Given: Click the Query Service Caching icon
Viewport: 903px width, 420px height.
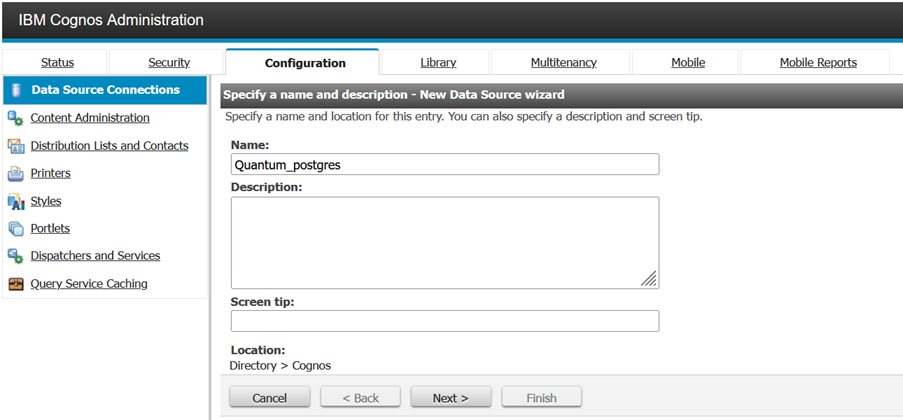Looking at the screenshot, I should pos(16,284).
